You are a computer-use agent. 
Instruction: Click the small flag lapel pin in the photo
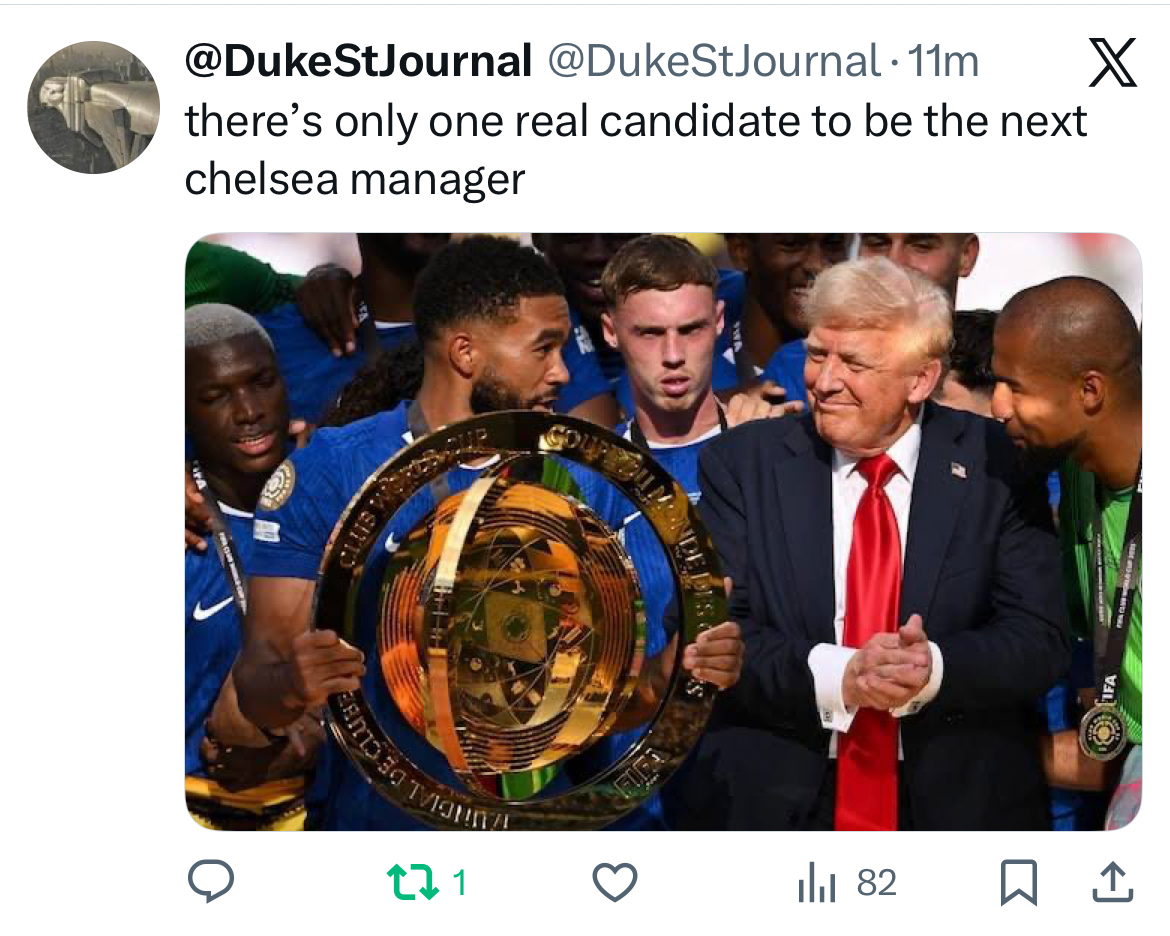tap(958, 469)
